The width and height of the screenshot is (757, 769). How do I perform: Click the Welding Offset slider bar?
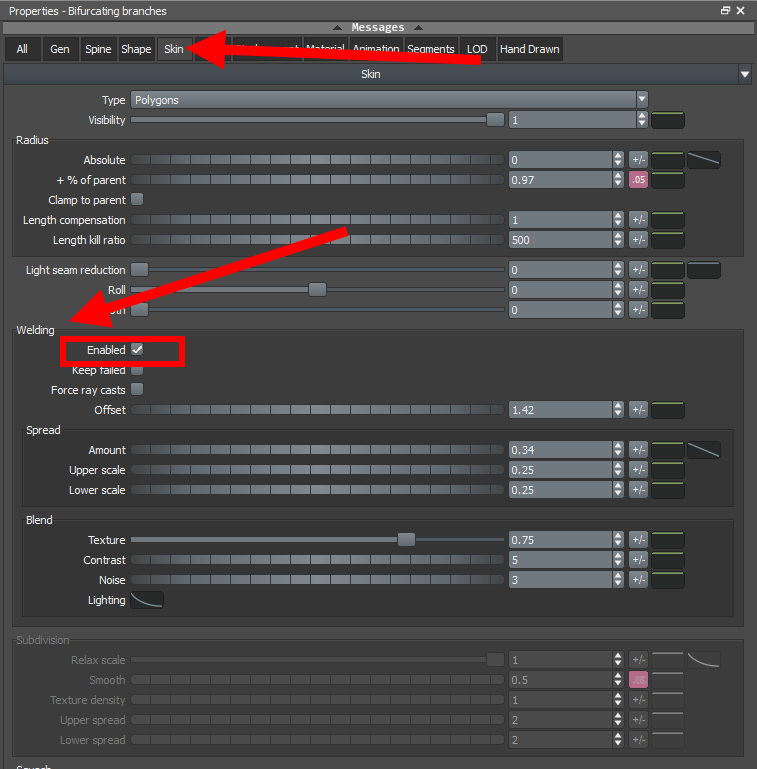[x=317, y=410]
